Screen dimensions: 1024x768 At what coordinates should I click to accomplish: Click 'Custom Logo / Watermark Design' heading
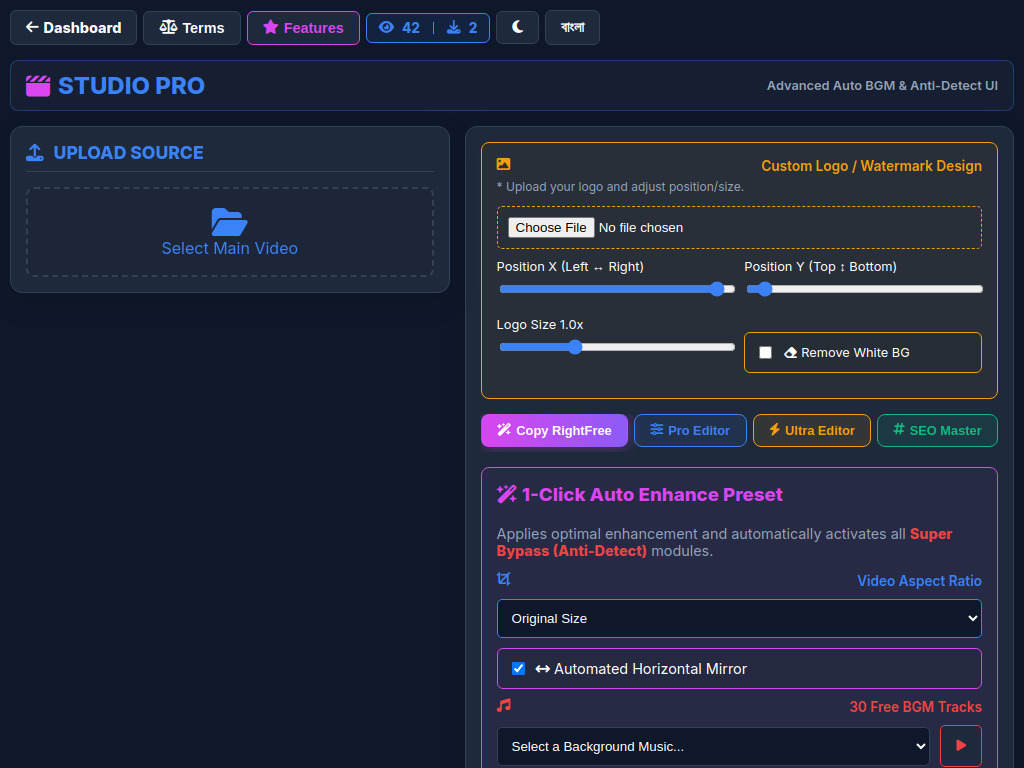pyautogui.click(x=871, y=166)
